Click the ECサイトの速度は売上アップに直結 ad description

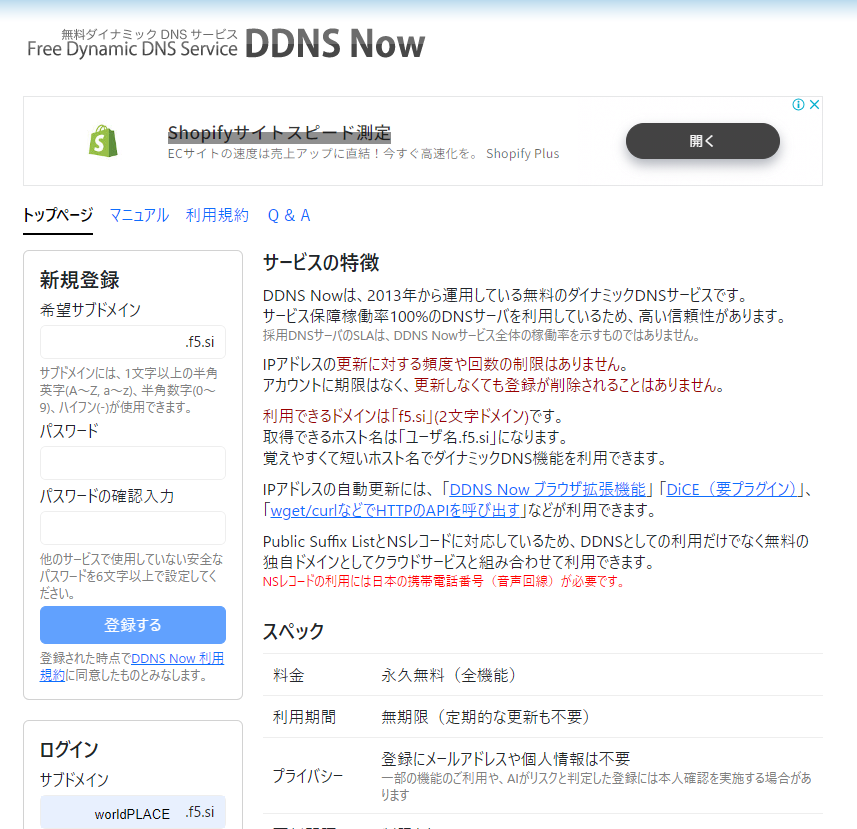[363, 154]
